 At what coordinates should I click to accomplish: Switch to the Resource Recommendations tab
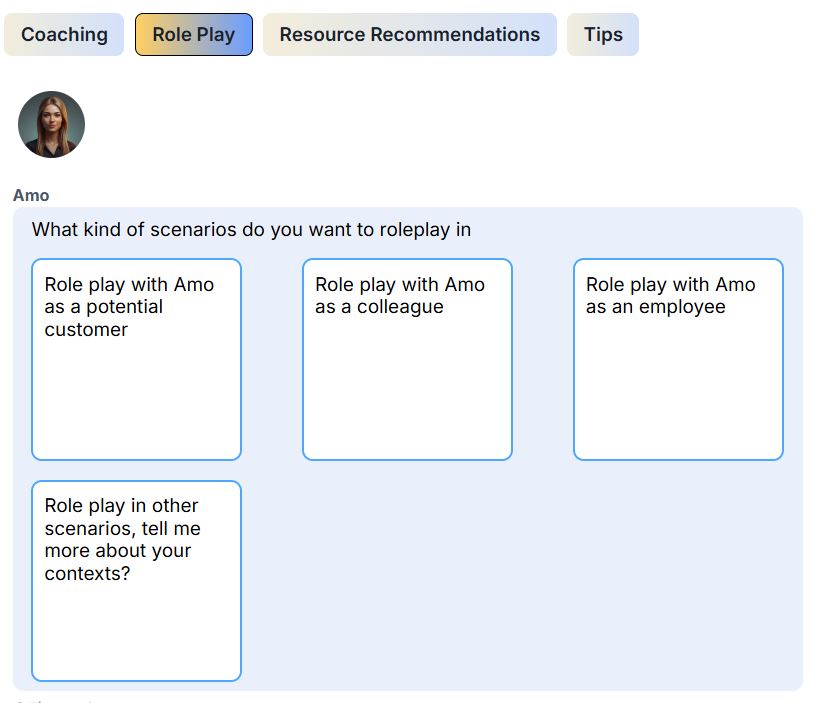409,35
